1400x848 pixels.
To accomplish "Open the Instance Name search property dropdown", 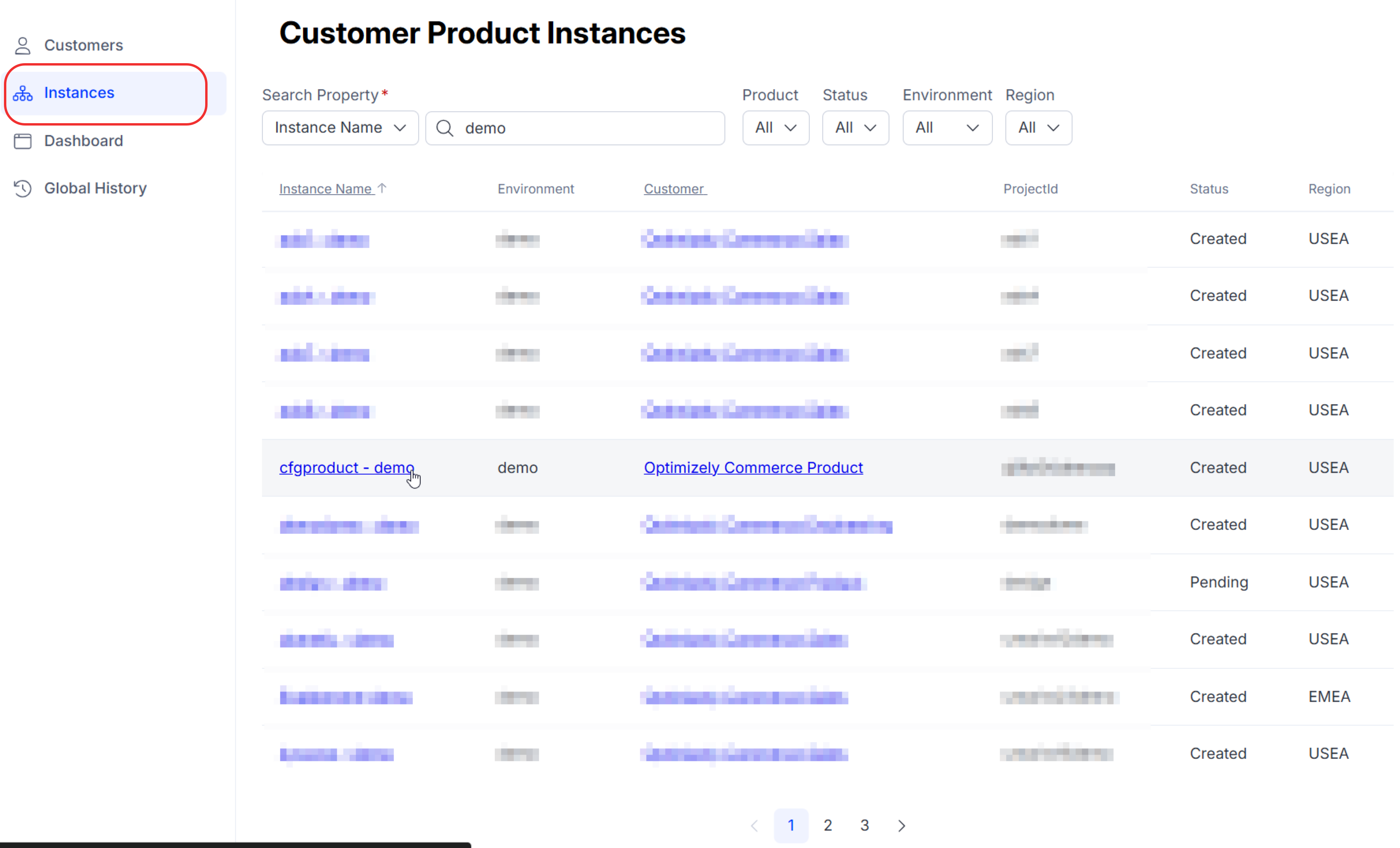I will point(340,127).
